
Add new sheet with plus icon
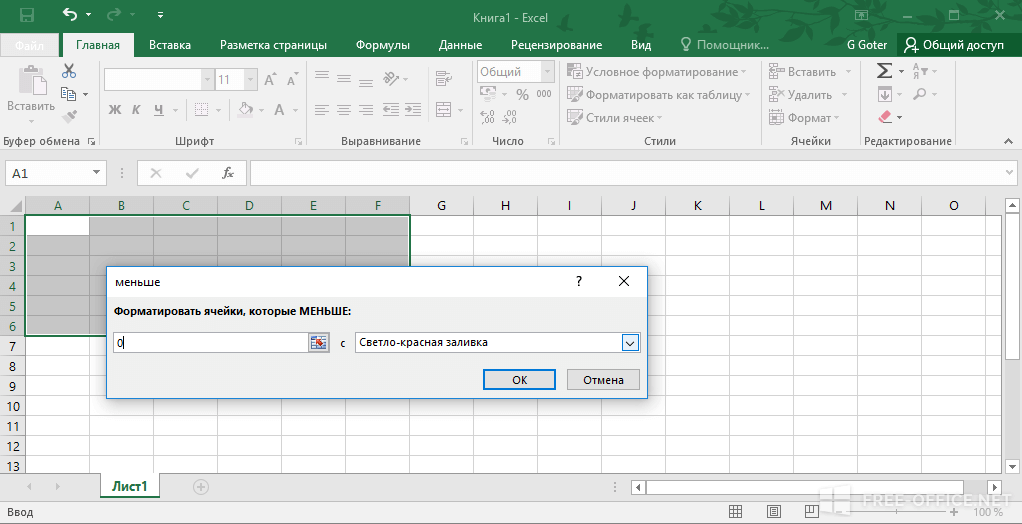(x=201, y=486)
